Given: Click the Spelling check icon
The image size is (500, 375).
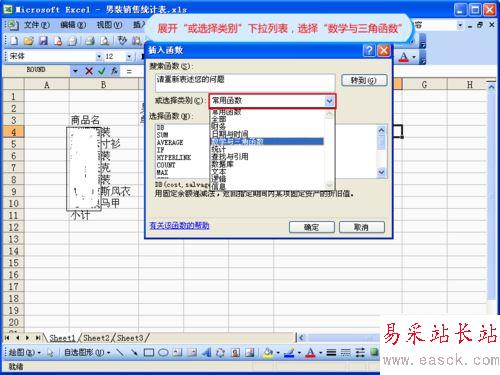Looking at the screenshot, I should [x=122, y=41].
